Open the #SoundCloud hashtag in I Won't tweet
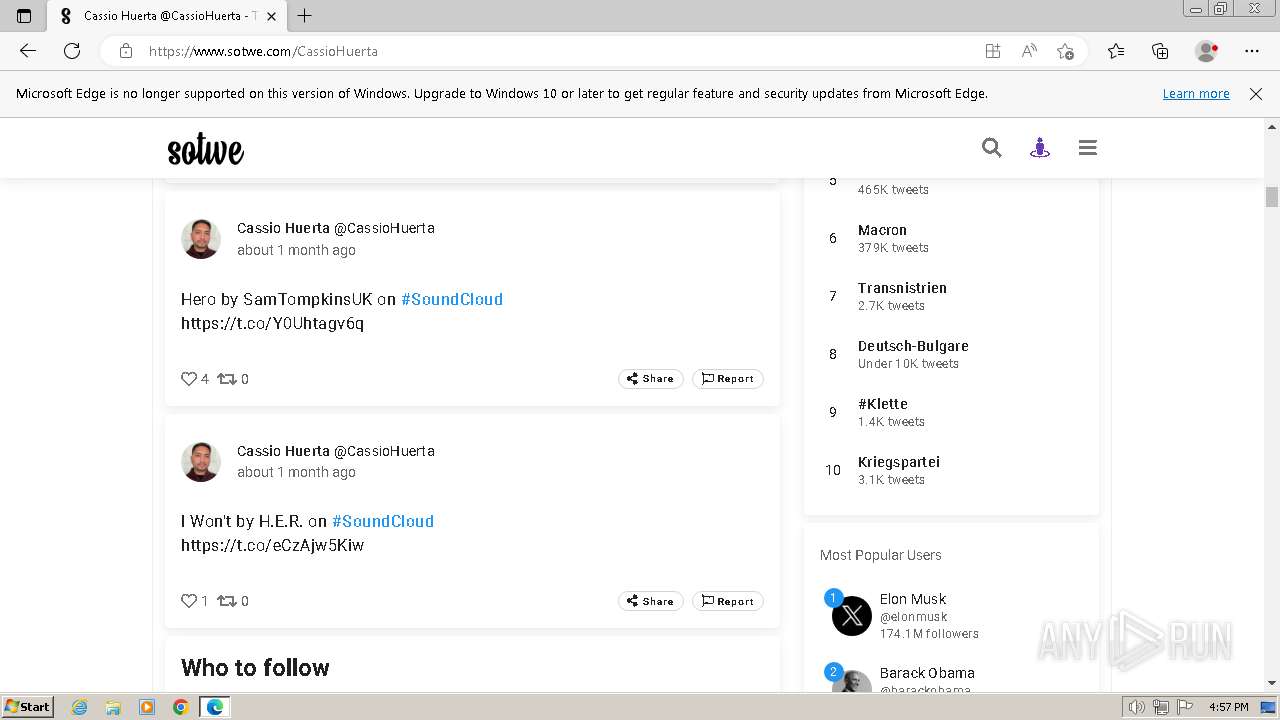Image resolution: width=1280 pixels, height=720 pixels. (x=383, y=521)
